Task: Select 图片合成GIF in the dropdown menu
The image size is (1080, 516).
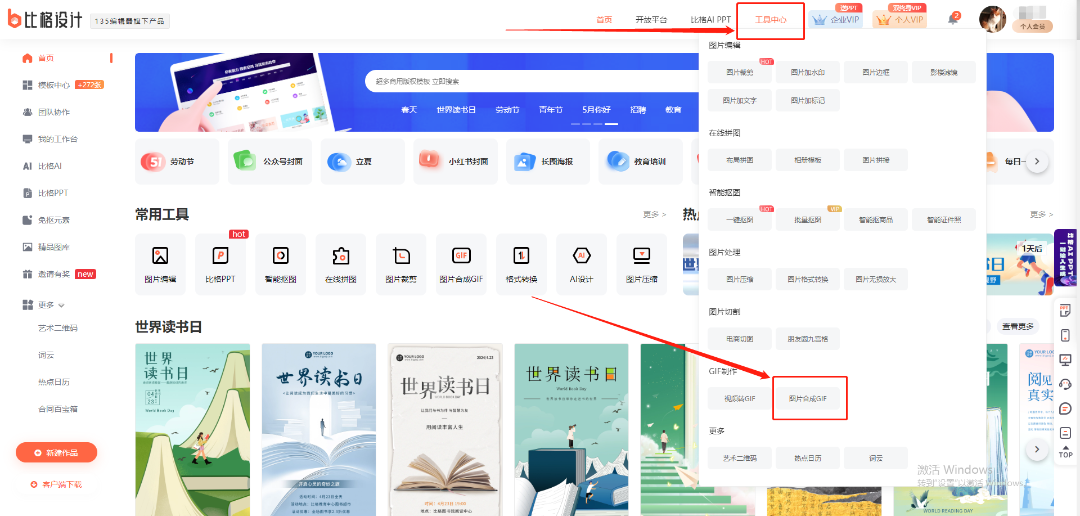Action: pyautogui.click(x=809, y=398)
